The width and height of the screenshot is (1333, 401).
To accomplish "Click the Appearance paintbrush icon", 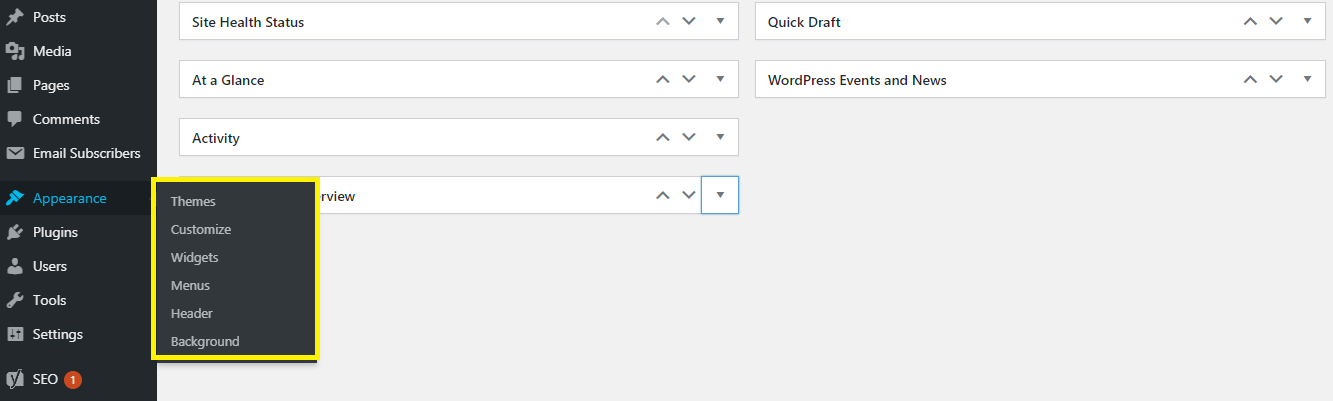I will (x=15, y=198).
